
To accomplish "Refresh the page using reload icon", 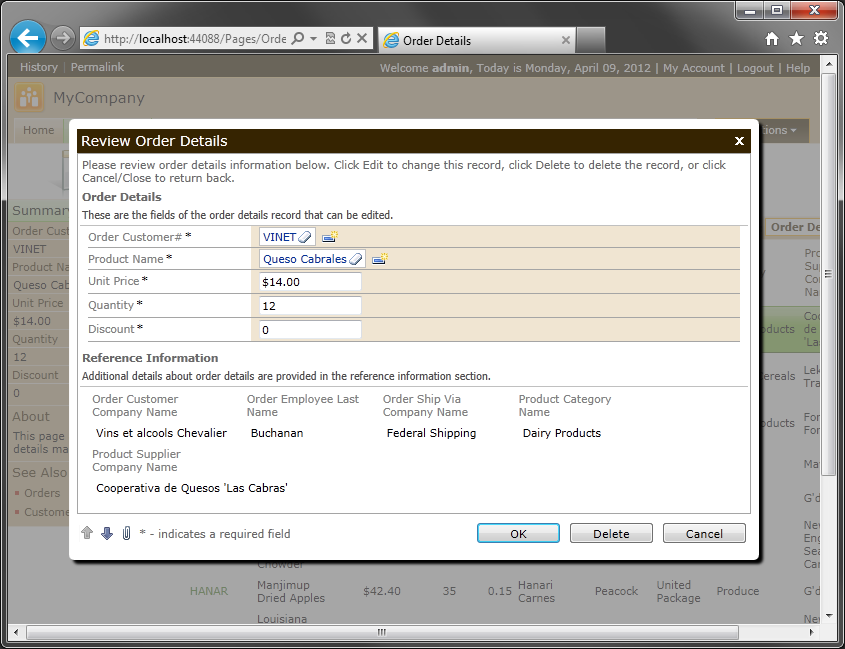I will [x=346, y=38].
